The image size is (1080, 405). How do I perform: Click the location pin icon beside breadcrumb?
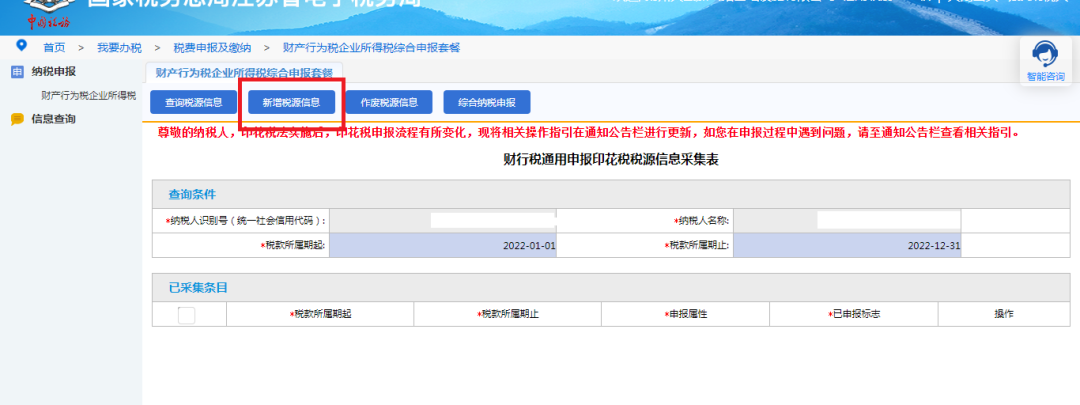coord(21,46)
